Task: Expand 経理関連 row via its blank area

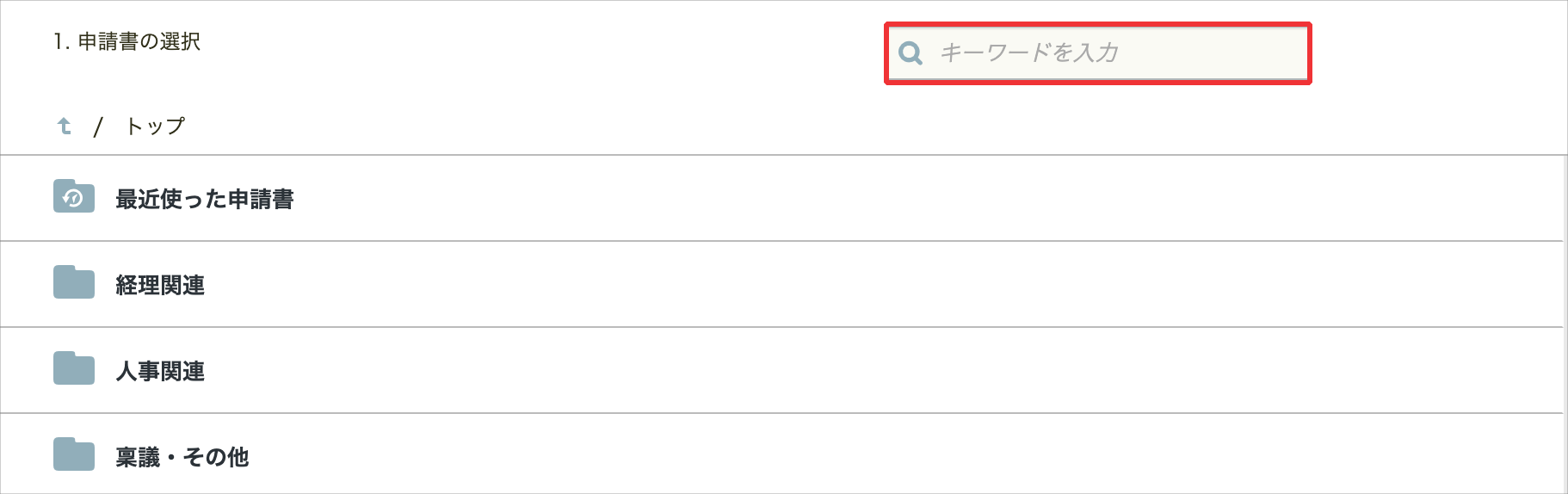Action: click(x=861, y=285)
